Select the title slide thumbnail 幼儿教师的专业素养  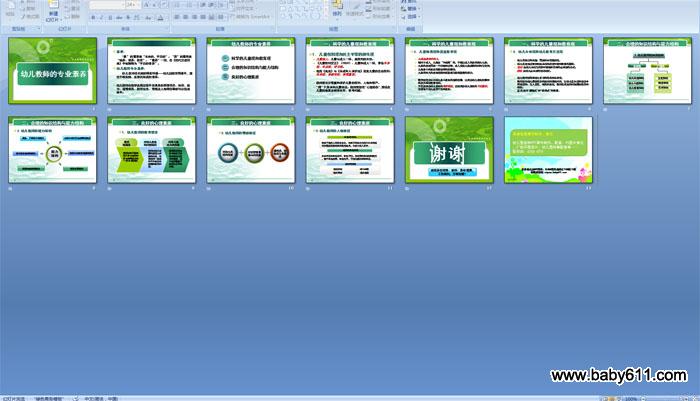coord(54,73)
